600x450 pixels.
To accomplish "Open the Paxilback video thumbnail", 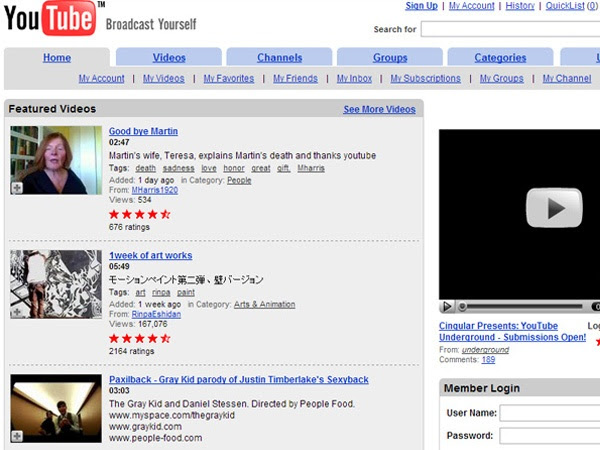I will point(56,409).
